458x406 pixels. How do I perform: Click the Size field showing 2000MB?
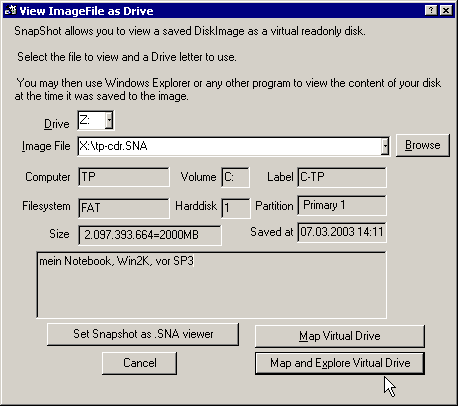(150, 235)
